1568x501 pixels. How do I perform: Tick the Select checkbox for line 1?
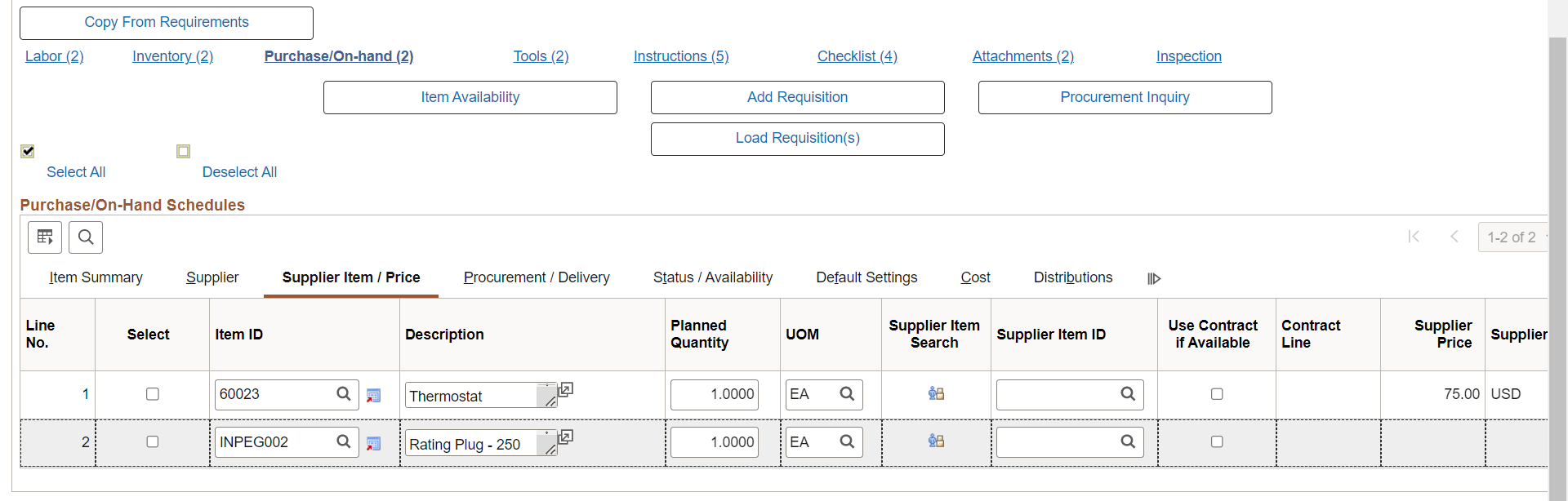point(152,394)
